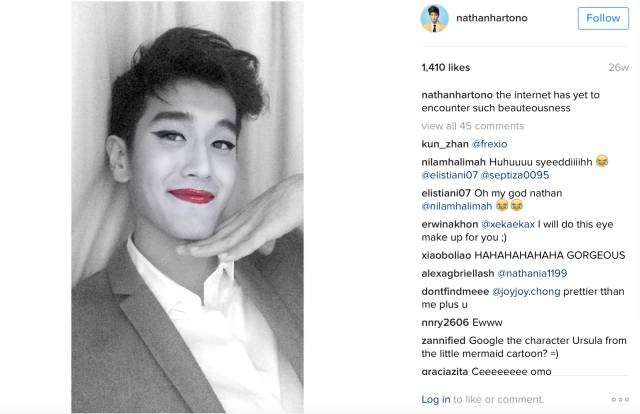640x414 pixels.
Task: Open the @xekaekax mention
Action: pyautogui.click(x=508, y=224)
